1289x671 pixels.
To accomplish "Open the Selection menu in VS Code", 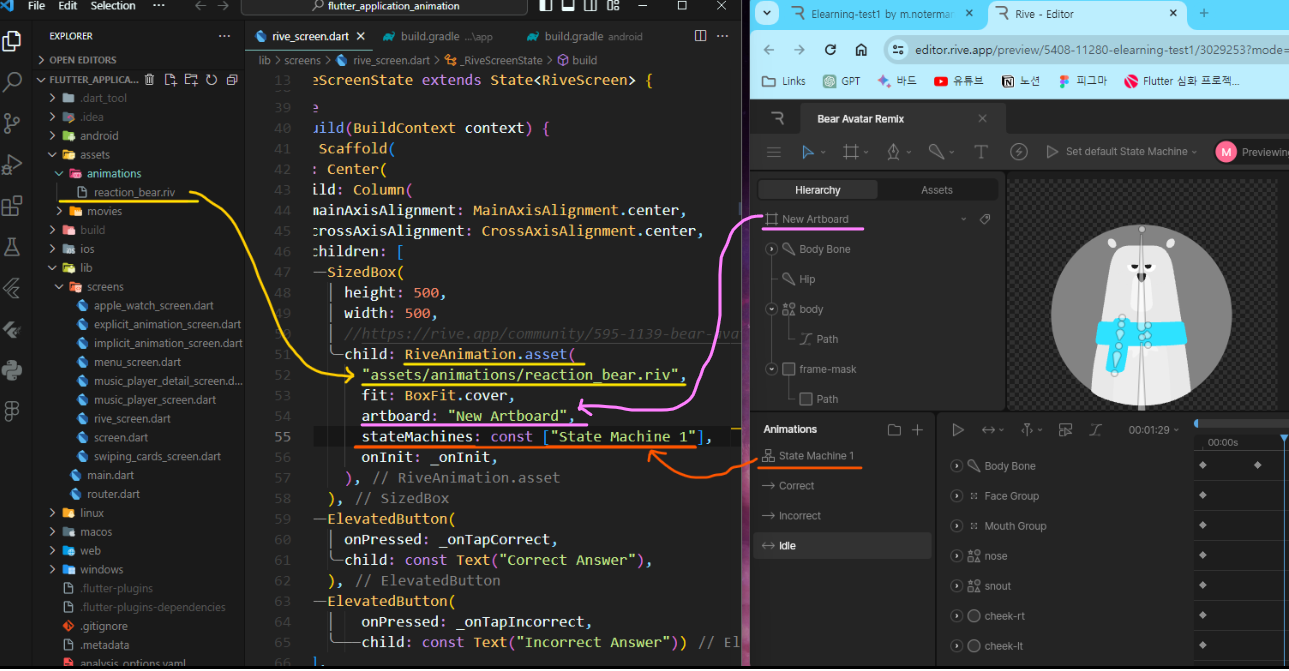I will tap(113, 6).
